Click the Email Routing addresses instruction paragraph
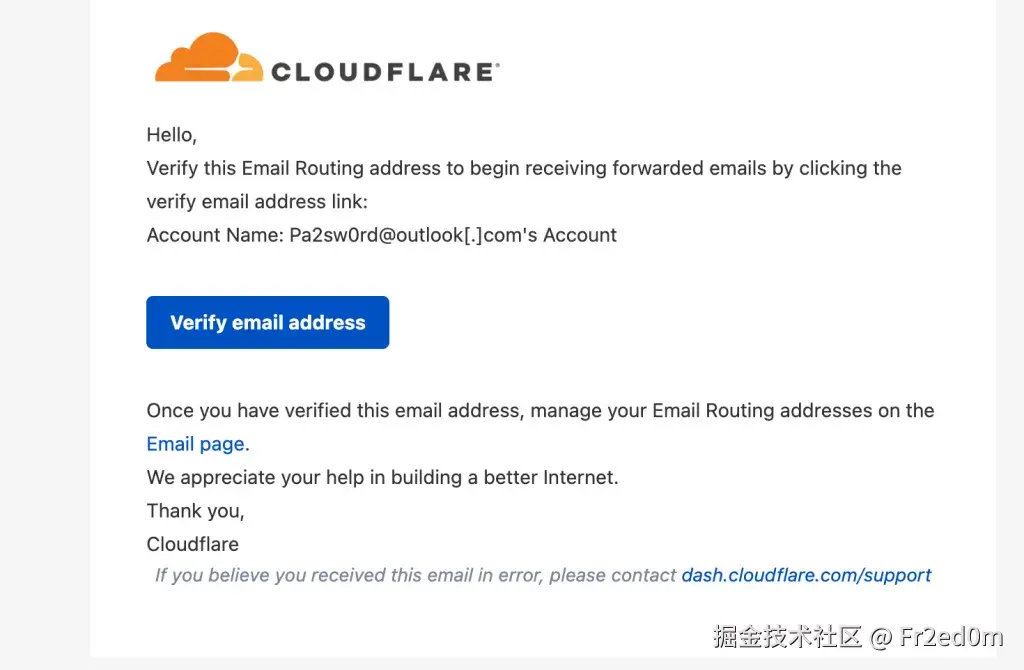Image resolution: width=1024 pixels, height=670 pixels. tap(540, 410)
